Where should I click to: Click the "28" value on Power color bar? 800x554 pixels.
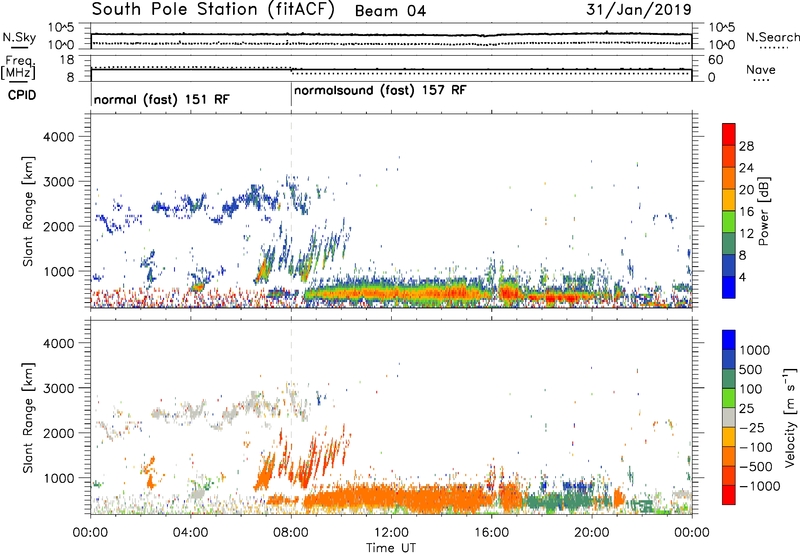(x=746, y=146)
